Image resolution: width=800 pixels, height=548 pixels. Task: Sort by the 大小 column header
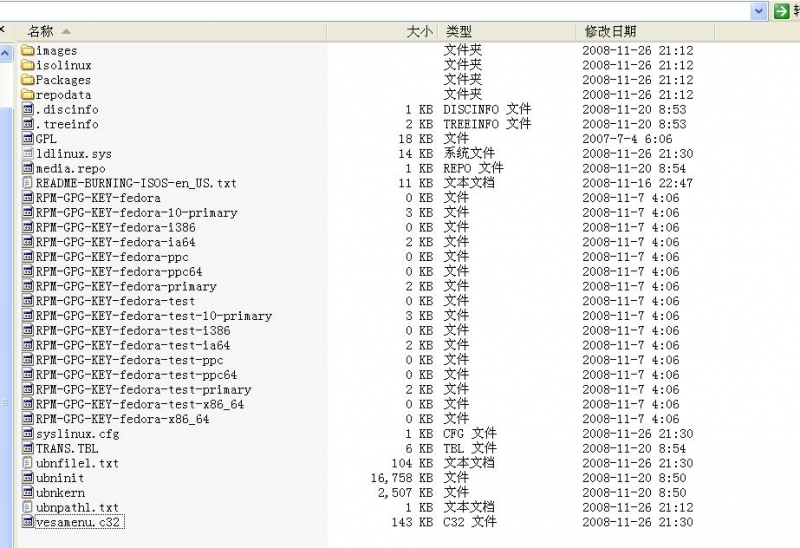point(383,32)
